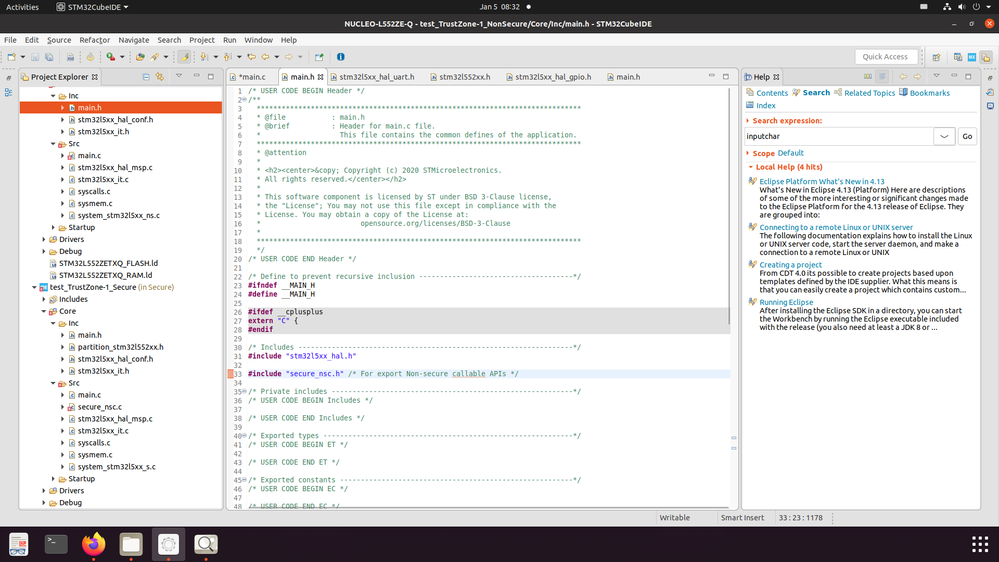Open Creating a project help result
999x562 pixels.
790,264
